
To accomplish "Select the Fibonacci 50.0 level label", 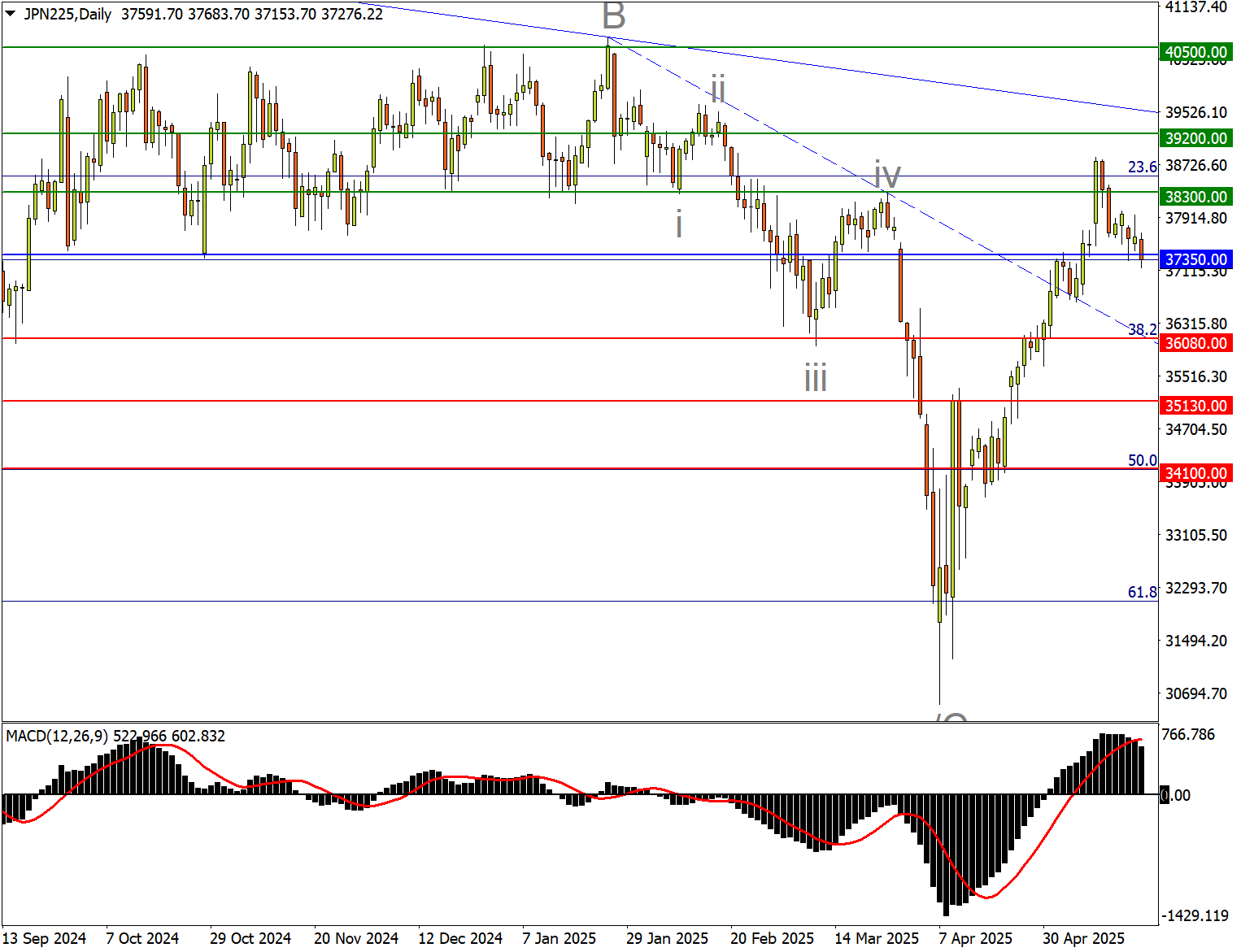I will 1142,460.
